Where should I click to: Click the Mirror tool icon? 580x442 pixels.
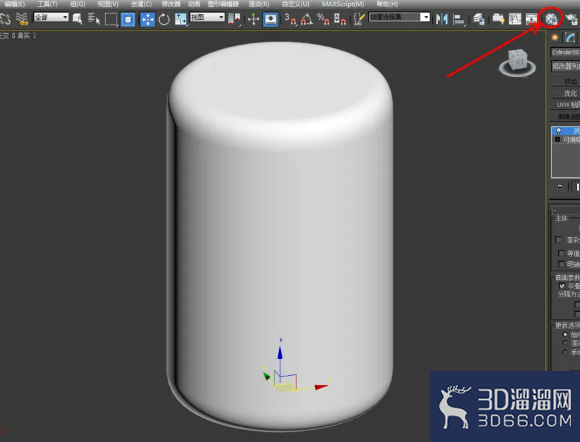(x=442, y=19)
